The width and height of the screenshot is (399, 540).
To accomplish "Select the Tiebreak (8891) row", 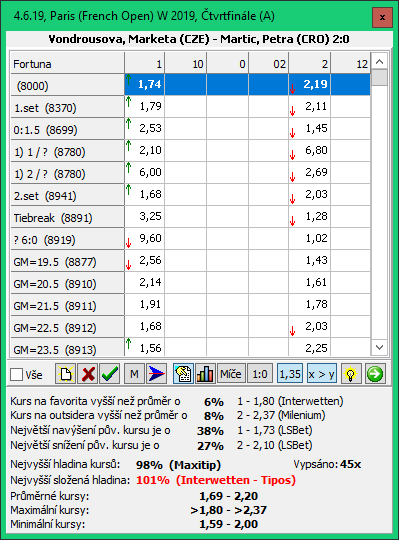I will pos(67,218).
